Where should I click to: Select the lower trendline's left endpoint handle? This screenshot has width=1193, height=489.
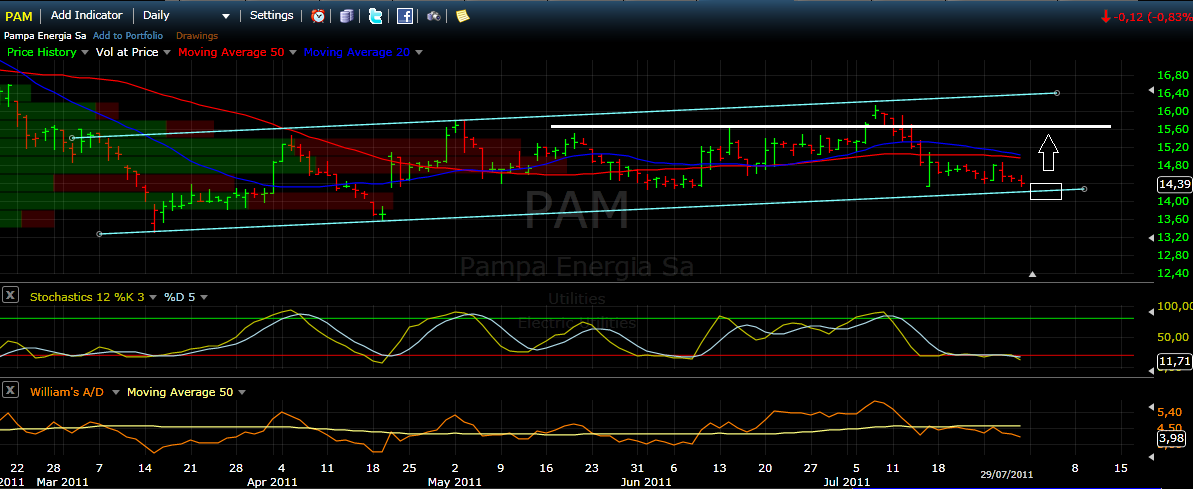[x=99, y=233]
